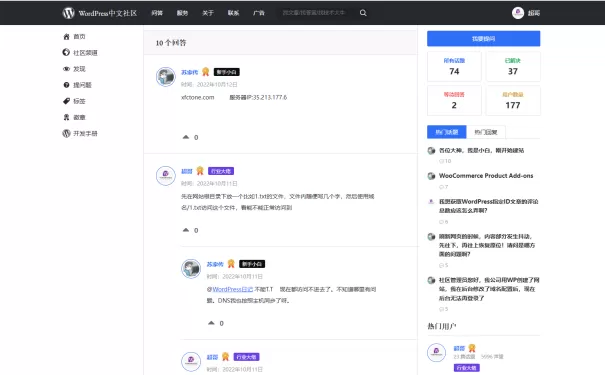Open the 广告 menu item
Viewport: 605px width, 375px height.
pyautogui.click(x=259, y=13)
